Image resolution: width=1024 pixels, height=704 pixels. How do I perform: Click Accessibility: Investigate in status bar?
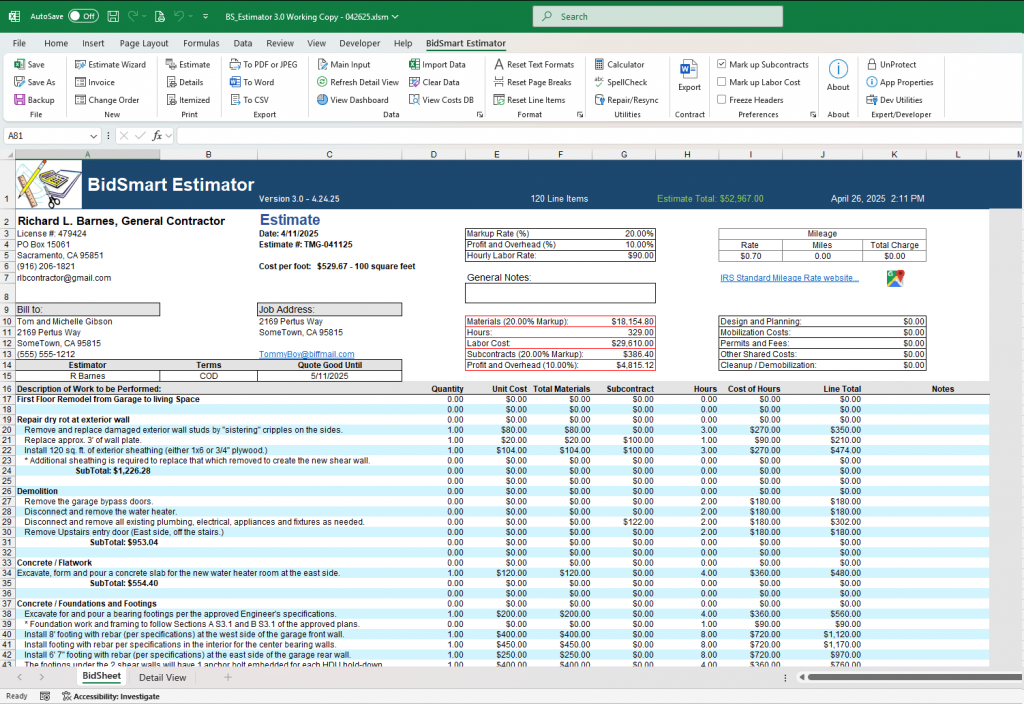[111, 697]
